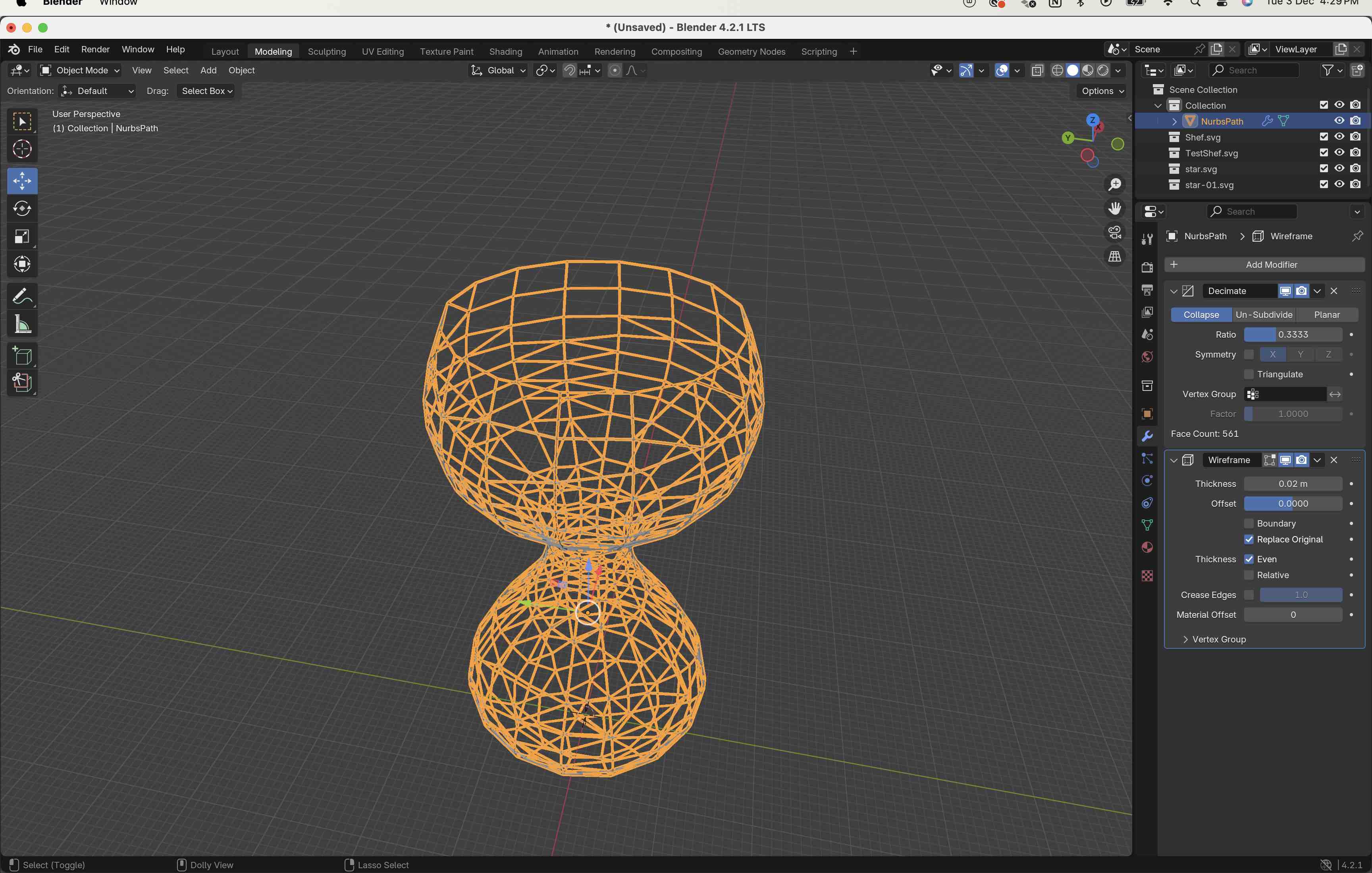Image resolution: width=1372 pixels, height=873 pixels.
Task: Exclude star.svg collection from view layer
Action: point(1324,169)
